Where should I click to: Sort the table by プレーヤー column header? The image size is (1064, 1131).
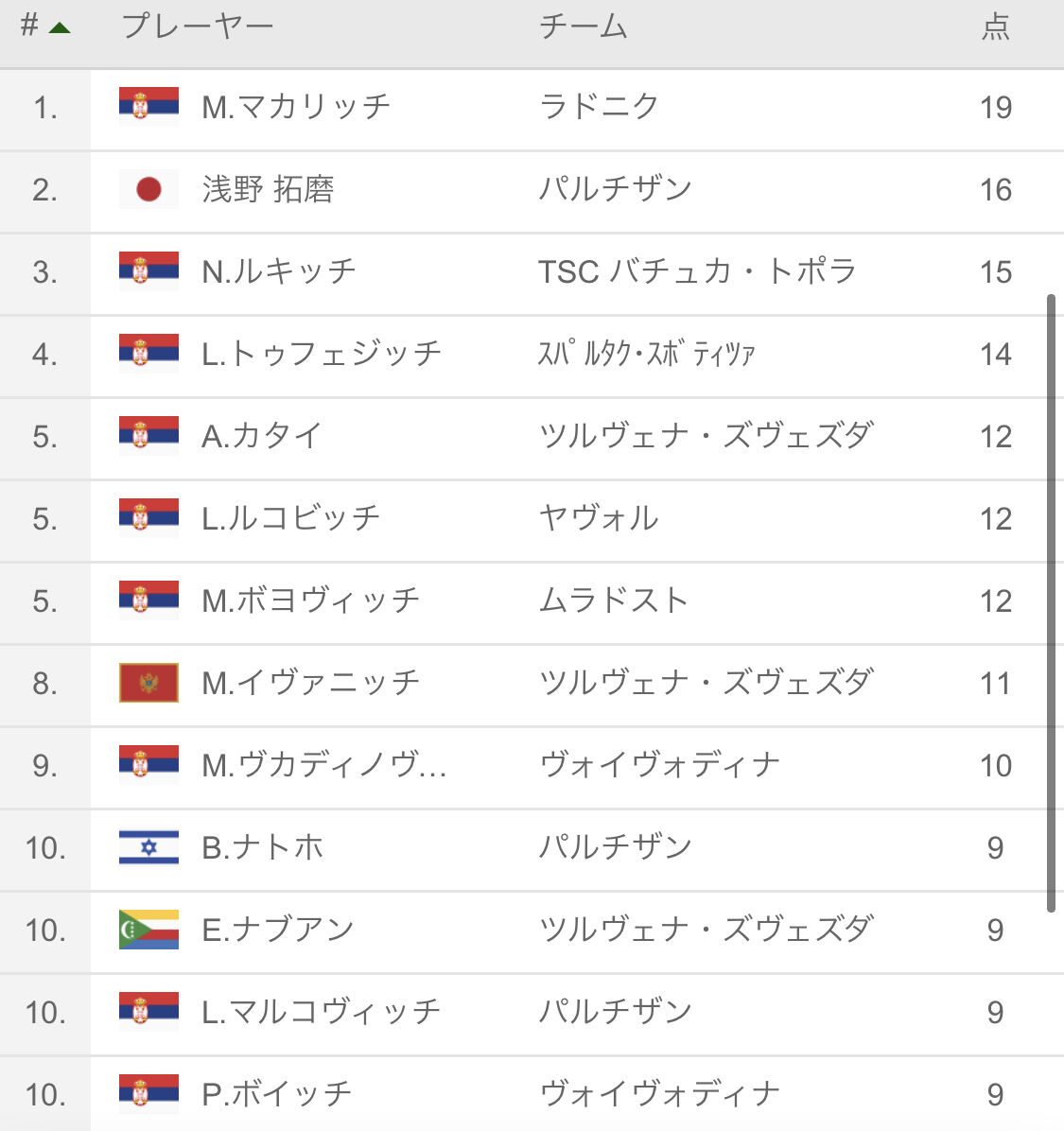tap(198, 26)
